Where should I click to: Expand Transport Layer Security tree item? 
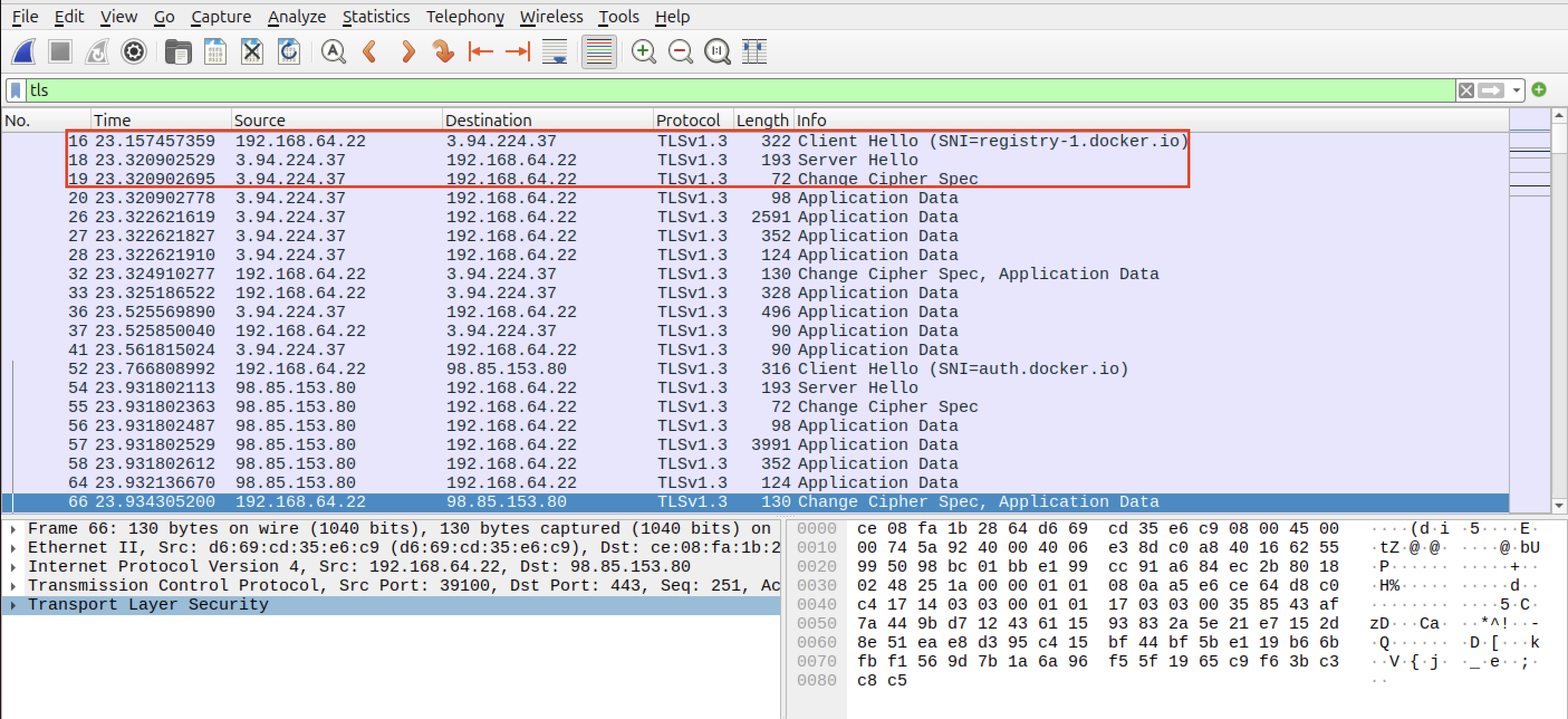[13, 605]
